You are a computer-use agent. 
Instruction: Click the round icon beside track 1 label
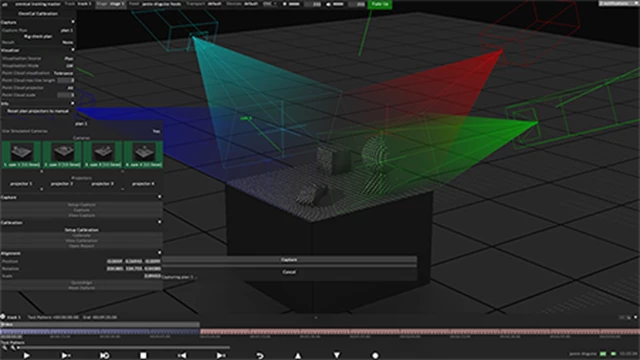coord(3,317)
